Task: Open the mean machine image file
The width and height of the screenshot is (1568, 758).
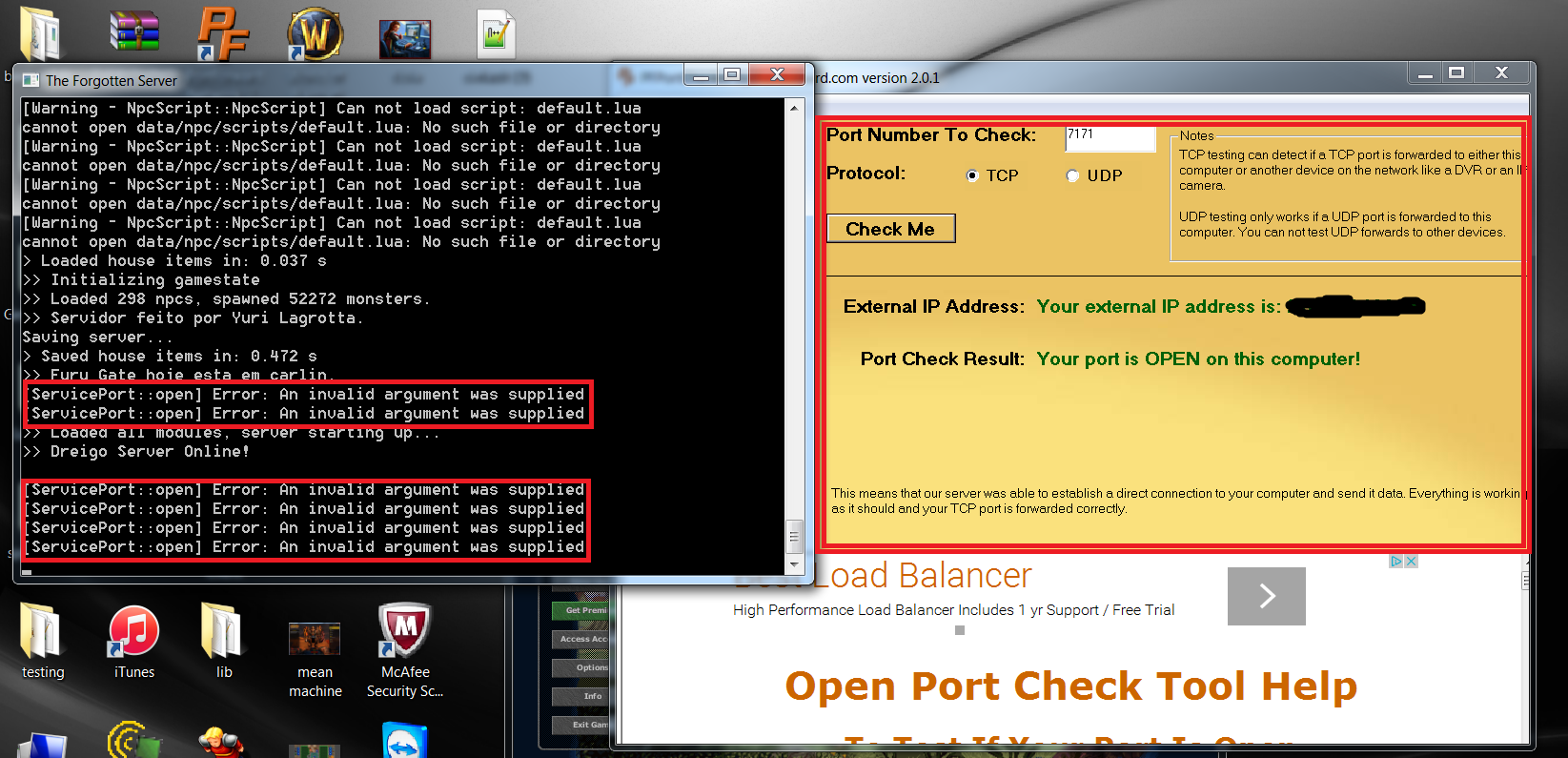Action: 316,661
